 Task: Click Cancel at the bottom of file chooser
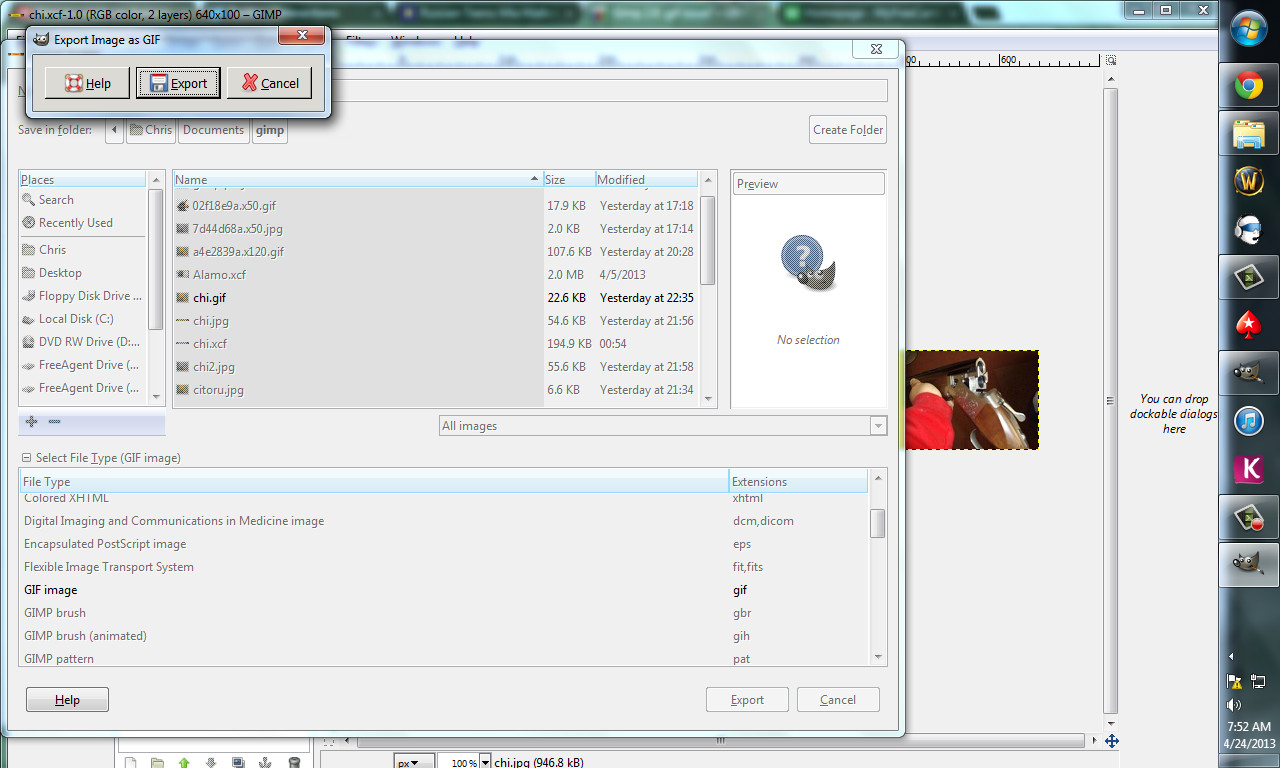[x=838, y=700]
